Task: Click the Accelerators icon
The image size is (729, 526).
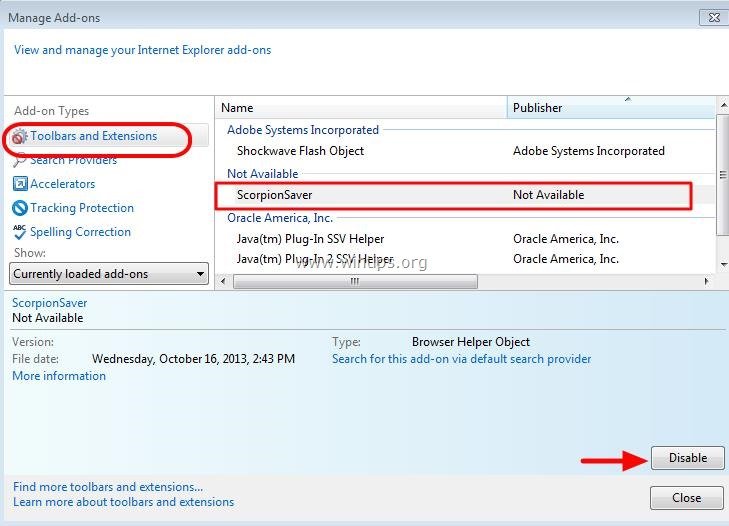Action: [20, 184]
